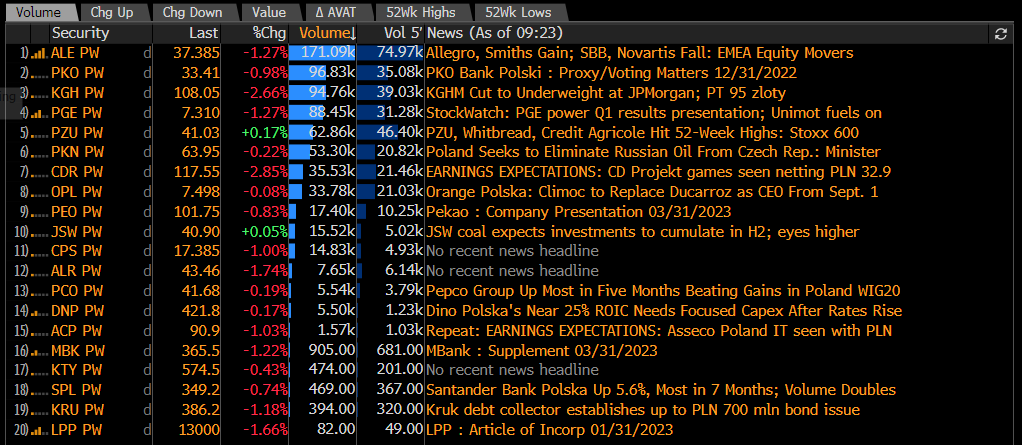1022x445 pixels.
Task: Open the Orange Polska CEO replacement headline
Action: (x=652, y=192)
